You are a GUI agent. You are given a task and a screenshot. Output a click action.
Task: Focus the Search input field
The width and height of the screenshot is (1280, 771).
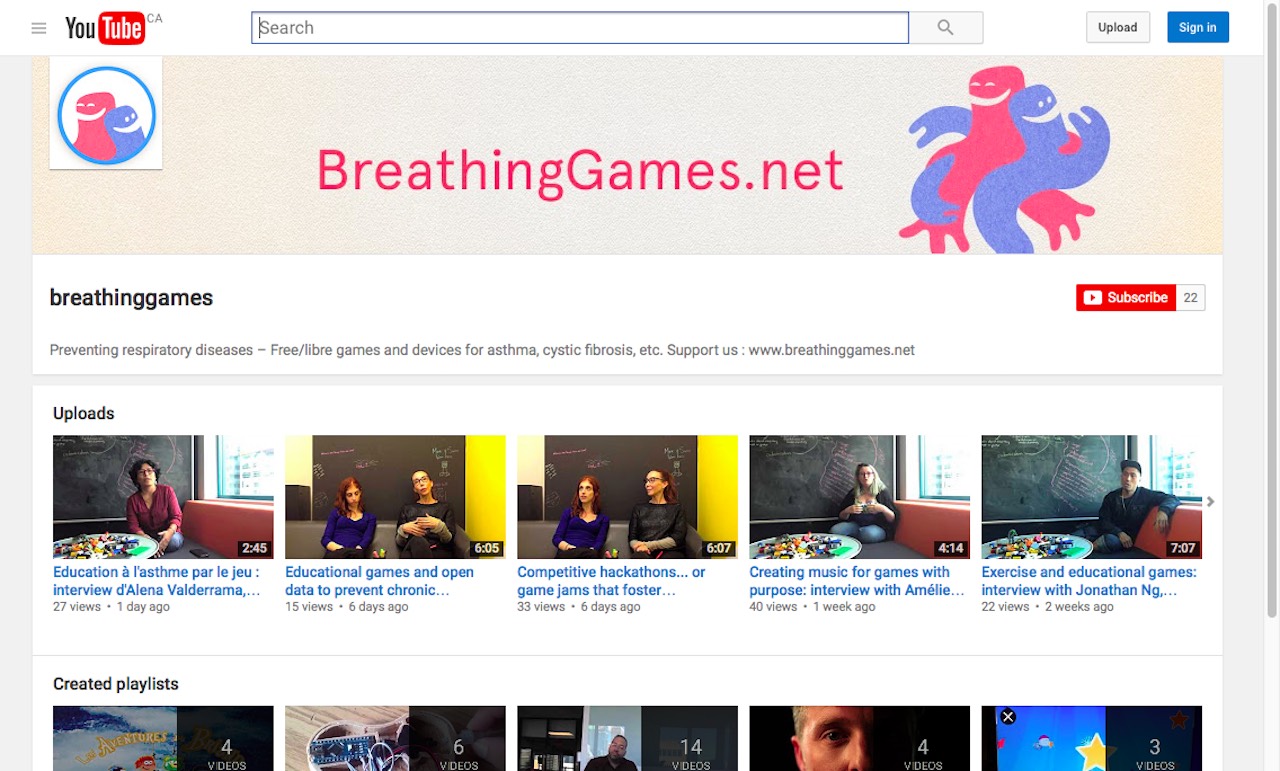(580, 28)
